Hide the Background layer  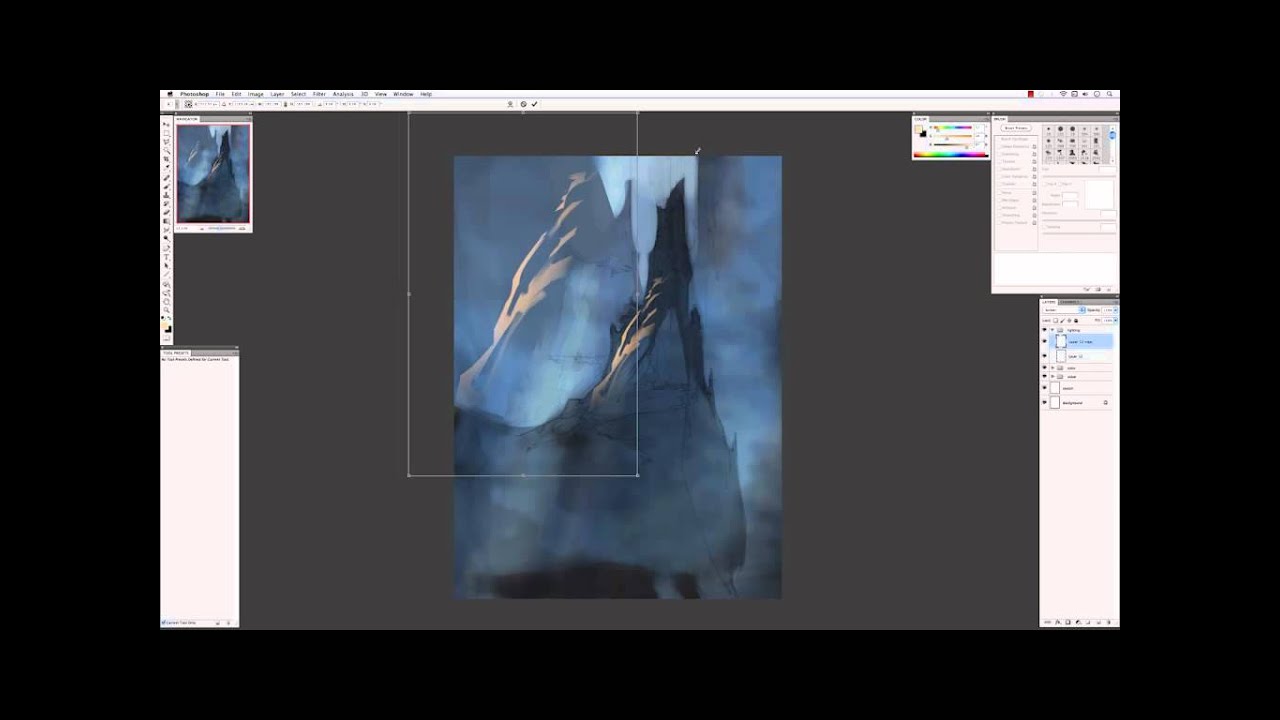[x=1045, y=403]
